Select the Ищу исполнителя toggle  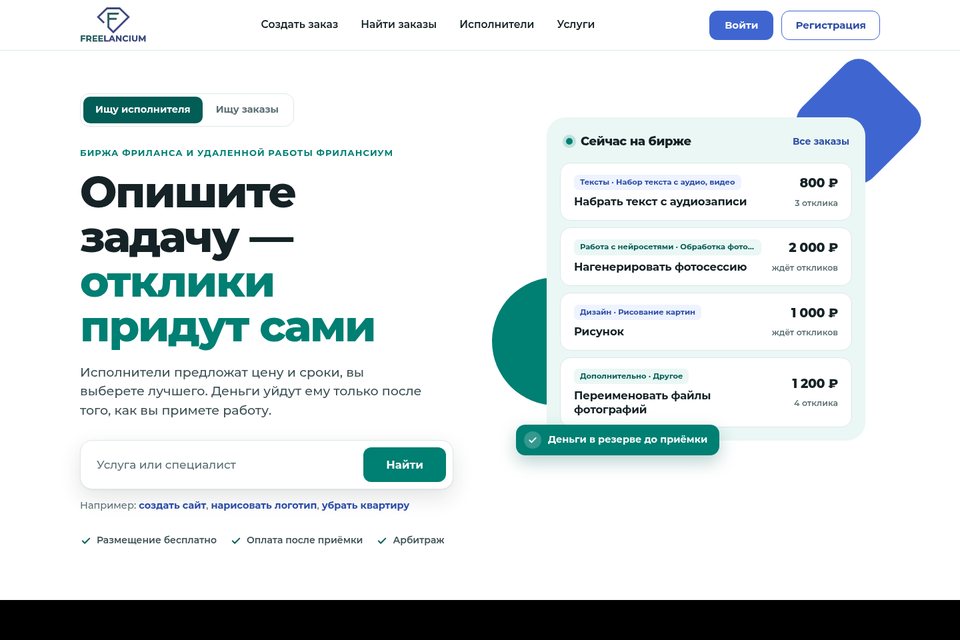tap(143, 110)
